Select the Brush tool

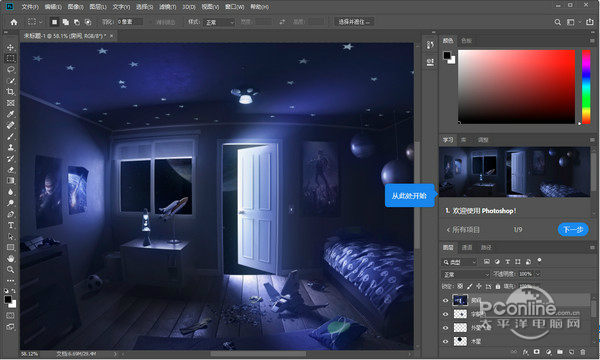(10, 136)
